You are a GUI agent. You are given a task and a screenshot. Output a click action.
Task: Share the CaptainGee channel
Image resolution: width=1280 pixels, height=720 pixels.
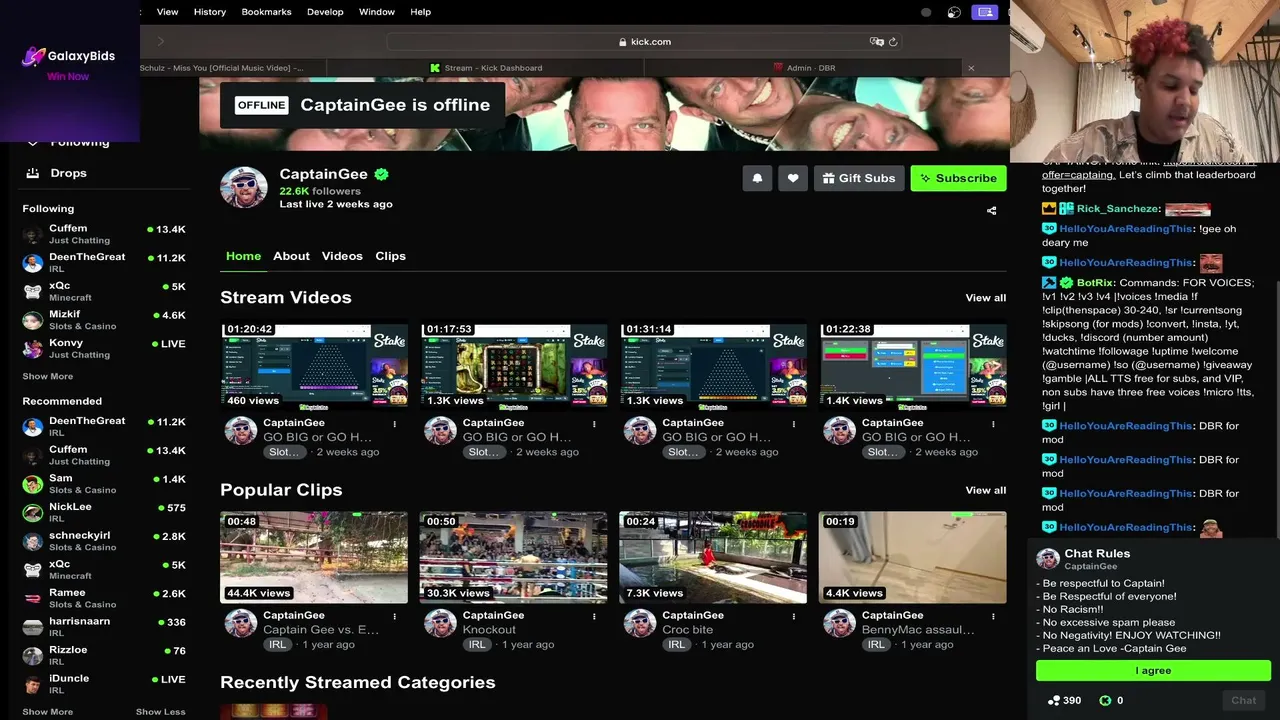pyautogui.click(x=991, y=211)
